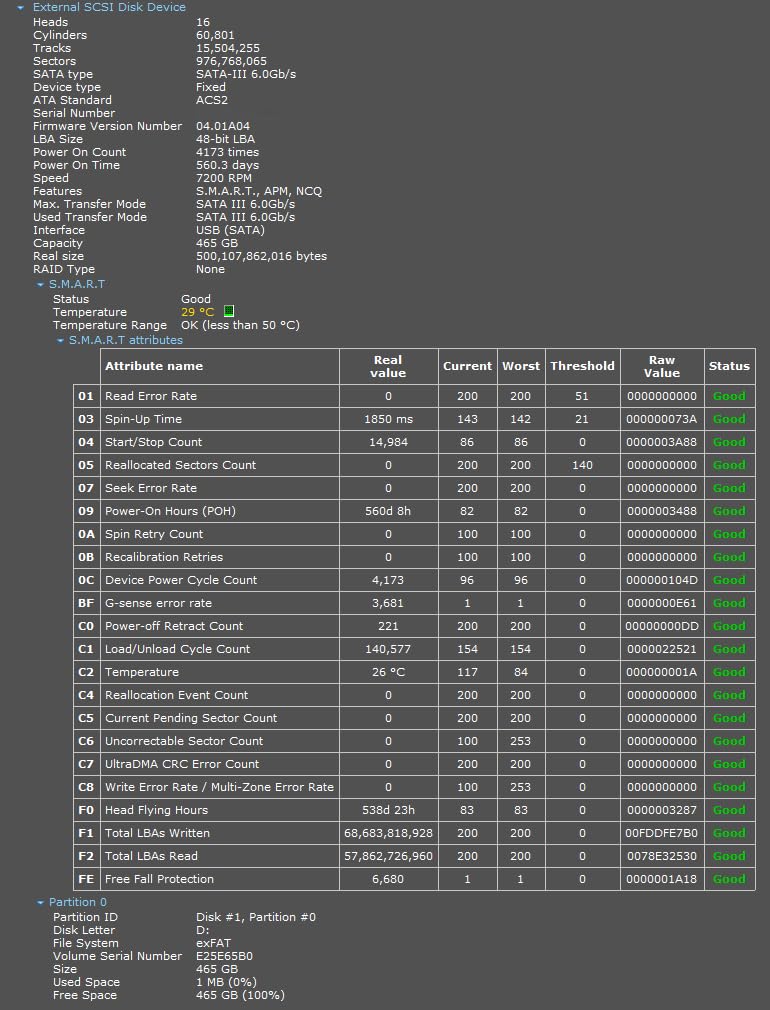Click the Good status for Free Fall Protection

click(729, 879)
